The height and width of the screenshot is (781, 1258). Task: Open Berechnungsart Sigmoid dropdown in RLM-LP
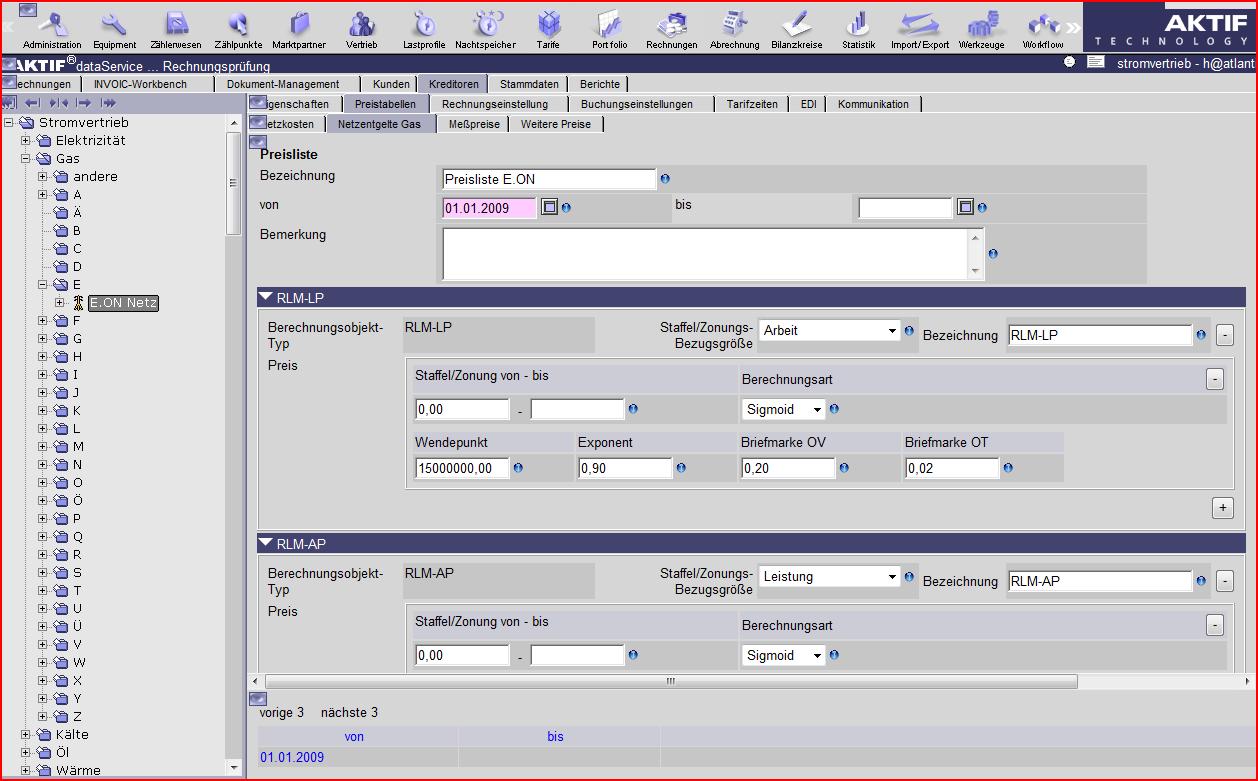[x=784, y=409]
